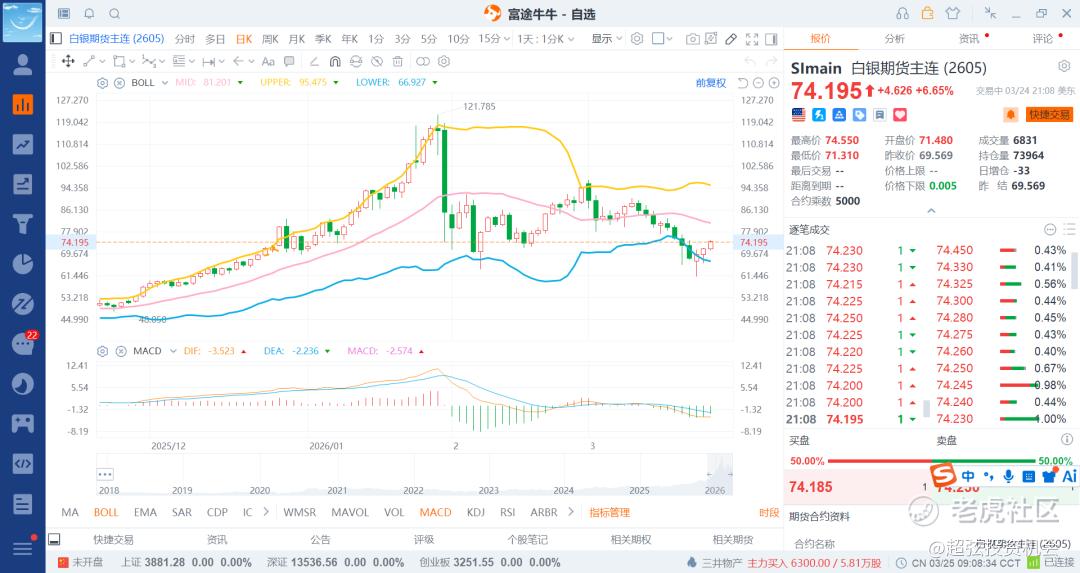Viewport: 1080px width, 573px height.
Task: Open the BOLL indicator name dropdown arrow
Action: click(x=165, y=82)
